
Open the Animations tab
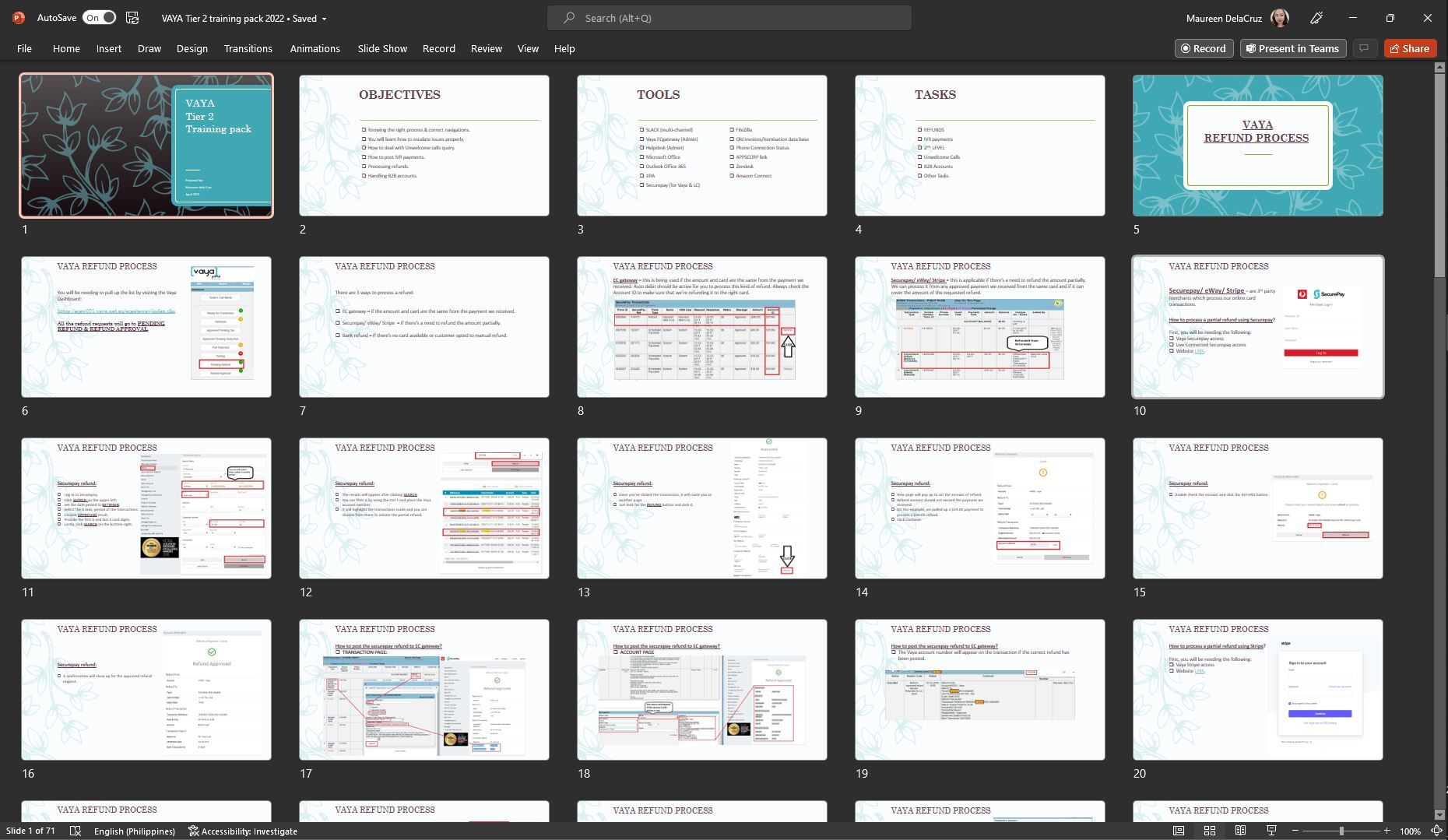315,48
